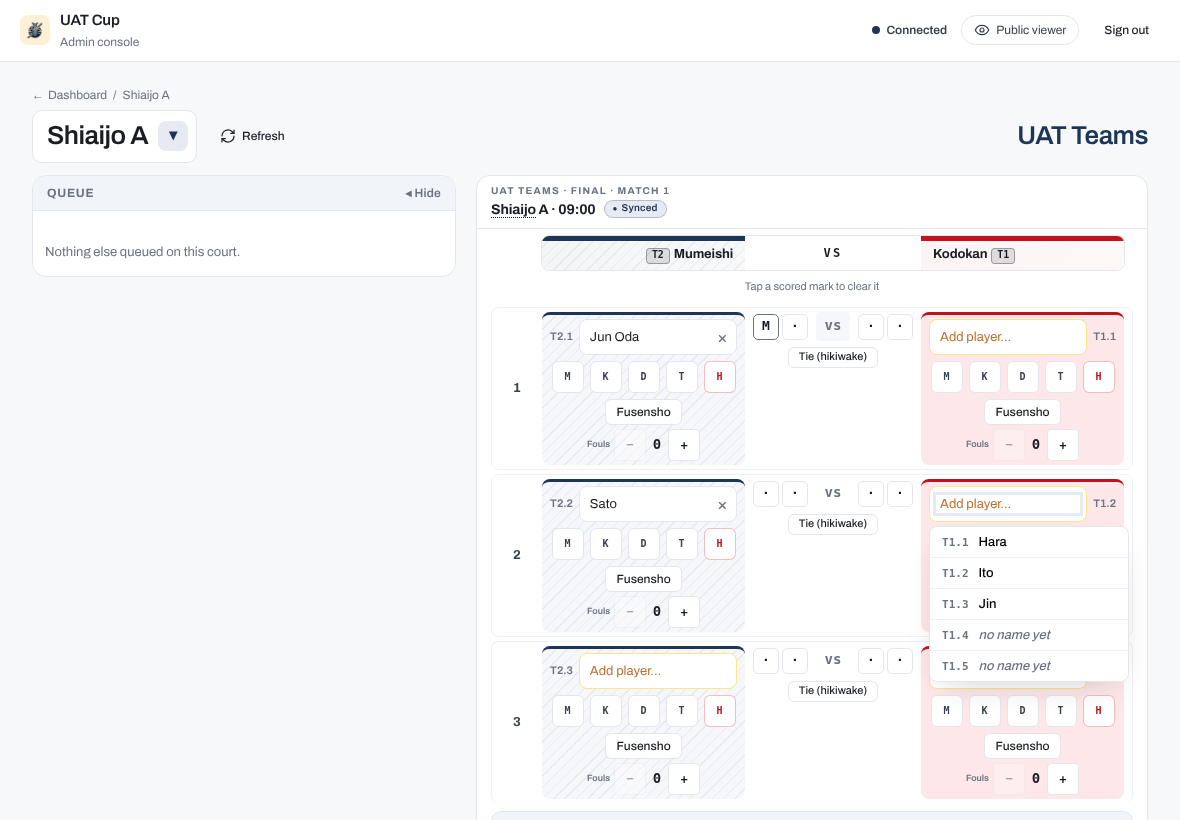1180x820 pixels.
Task: Select Jin from the player list
Action: pyautogui.click(x=1029, y=603)
